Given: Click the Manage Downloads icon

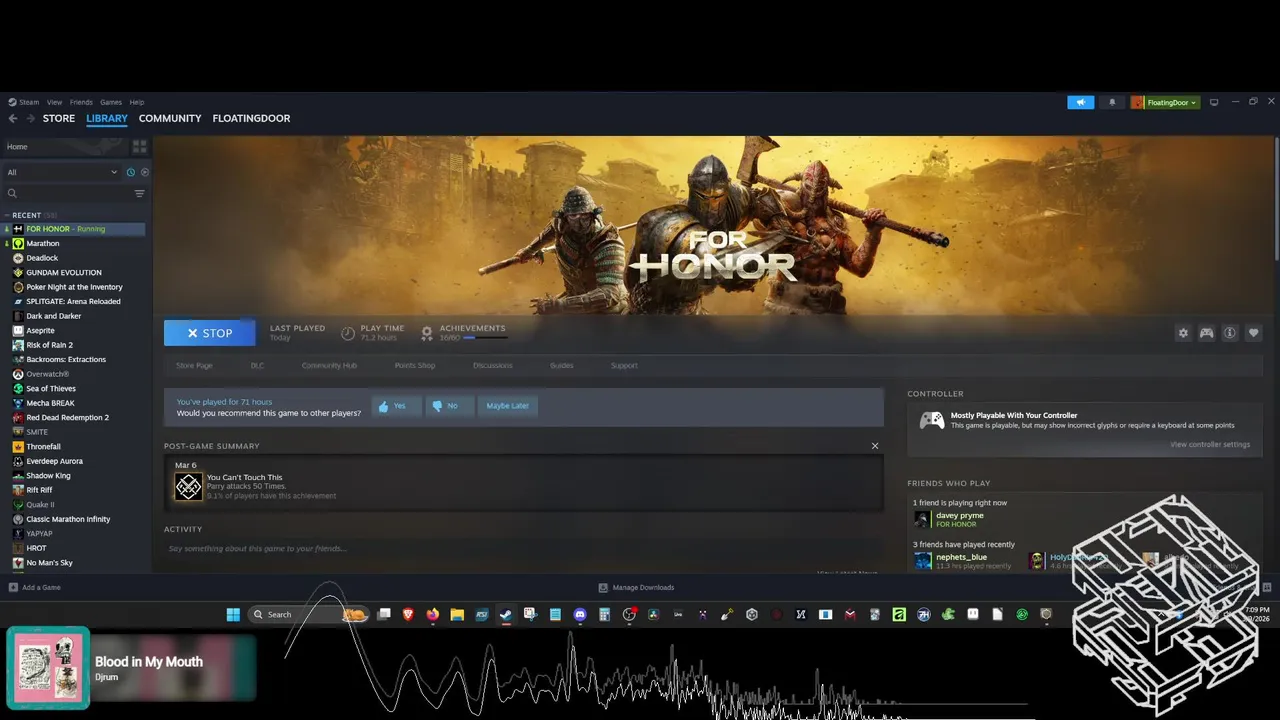Looking at the screenshot, I should 603,587.
